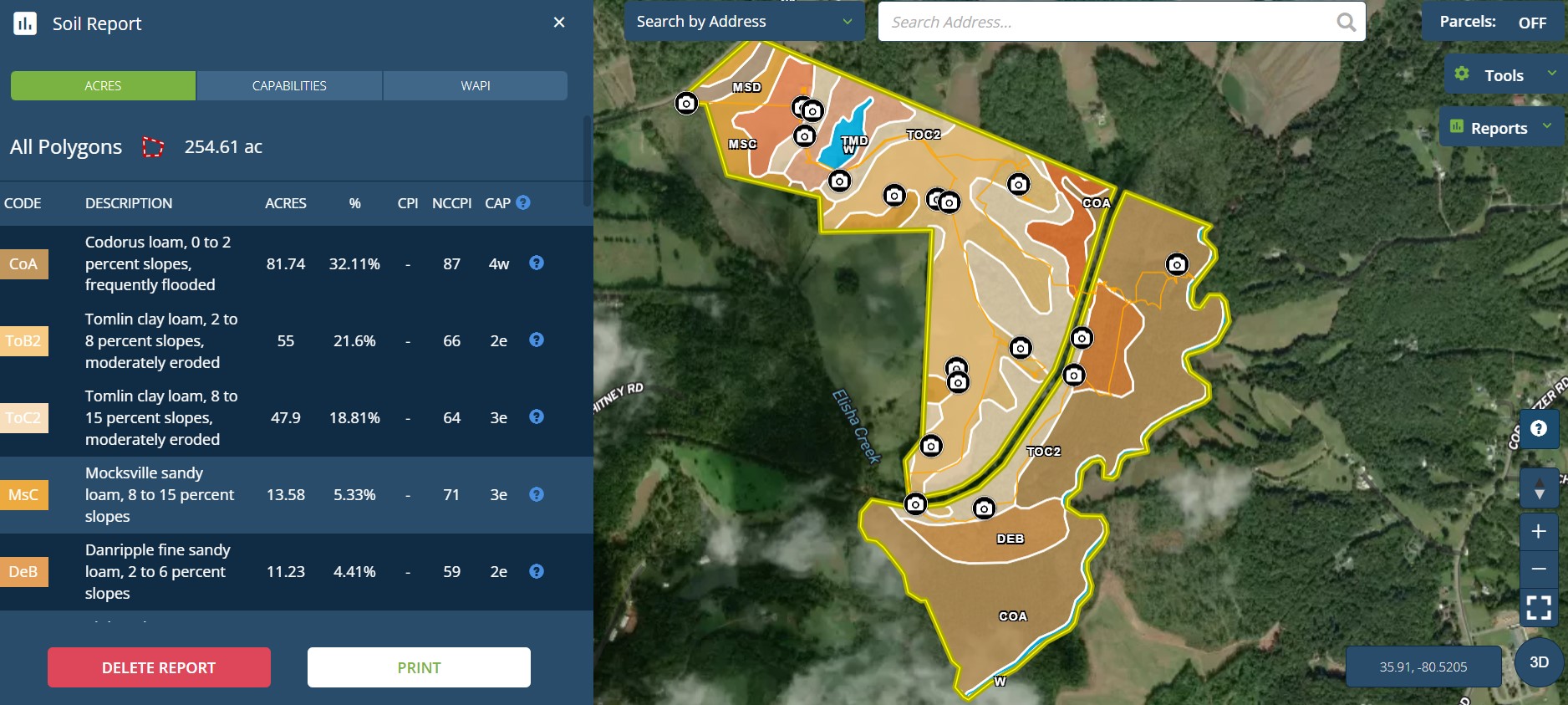Click the magnifier search icon

pyautogui.click(x=1346, y=22)
